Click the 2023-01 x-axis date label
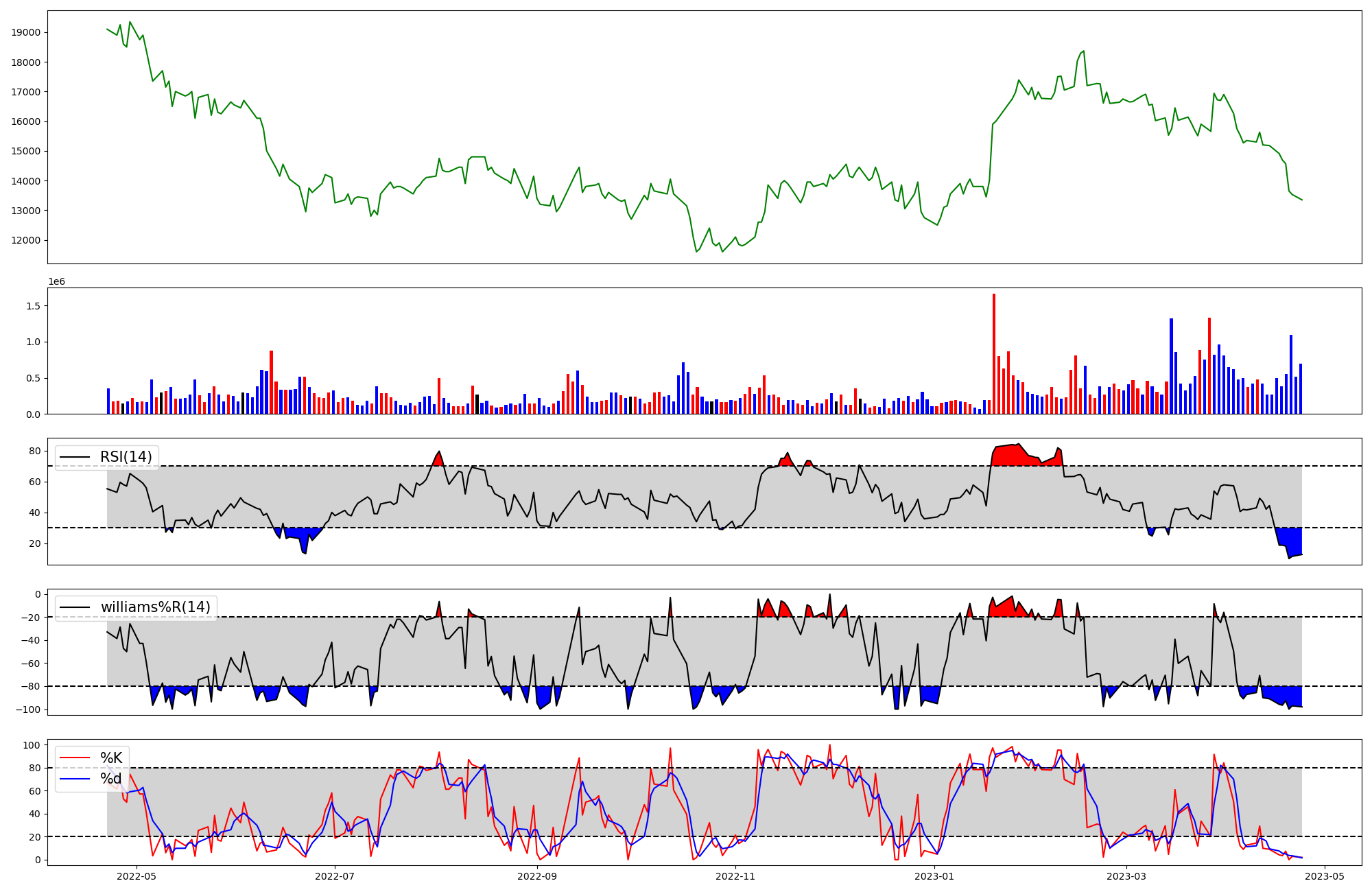Image resolution: width=1372 pixels, height=892 pixels. pyautogui.click(x=934, y=876)
